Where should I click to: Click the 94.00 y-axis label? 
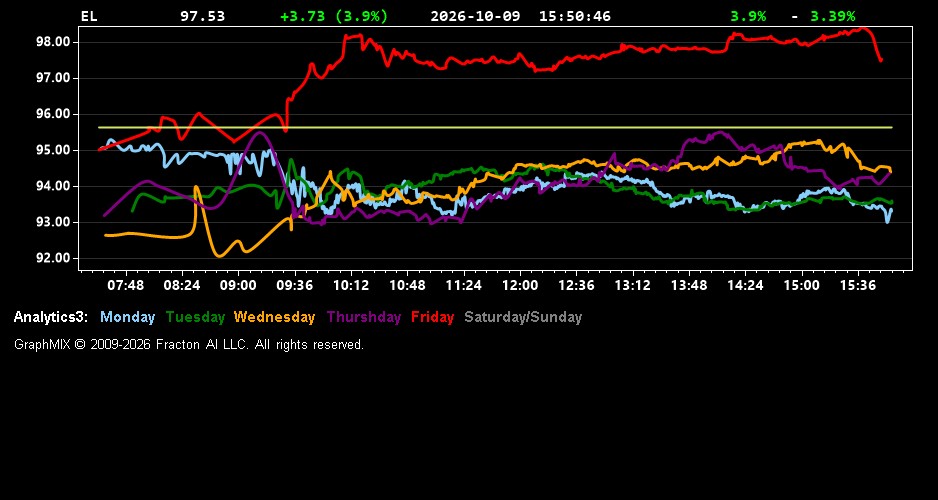(54, 187)
